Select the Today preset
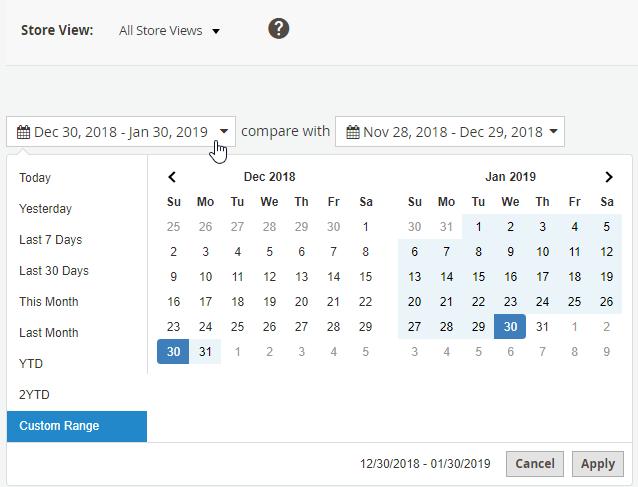This screenshot has height=487, width=638. pyautogui.click(x=35, y=178)
